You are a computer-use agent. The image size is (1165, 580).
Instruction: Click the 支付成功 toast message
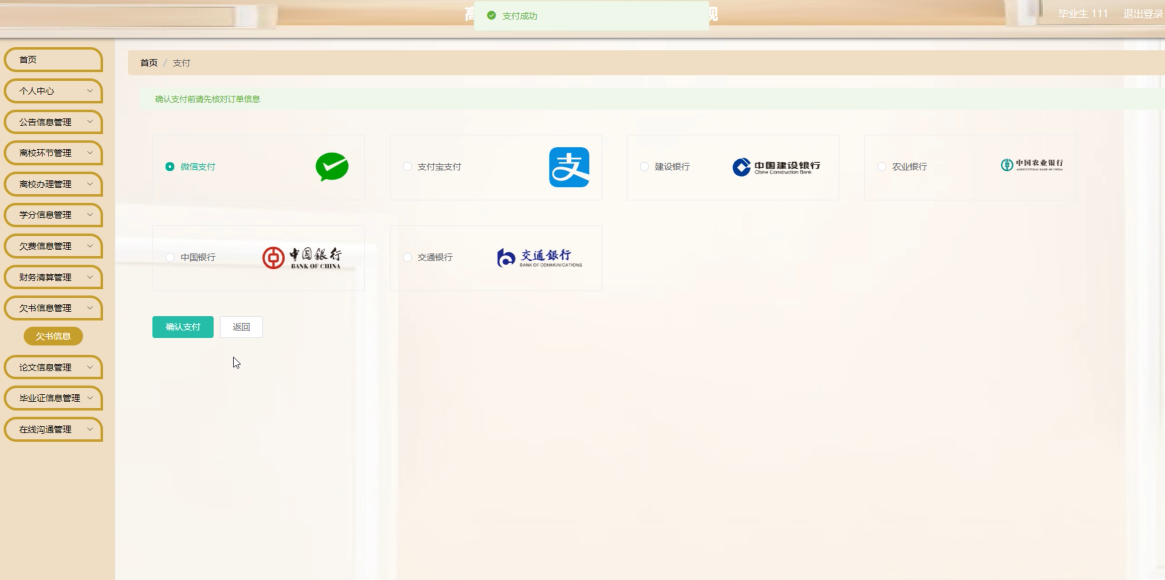coord(591,16)
